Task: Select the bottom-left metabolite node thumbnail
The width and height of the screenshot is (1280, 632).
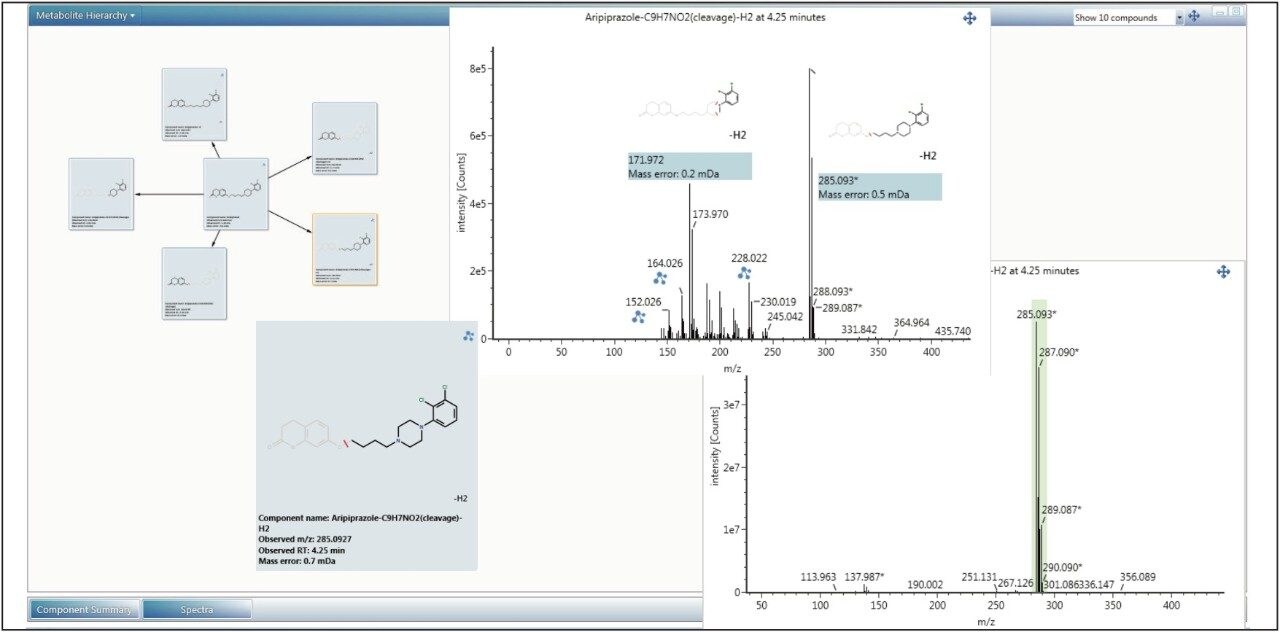Action: click(x=192, y=284)
